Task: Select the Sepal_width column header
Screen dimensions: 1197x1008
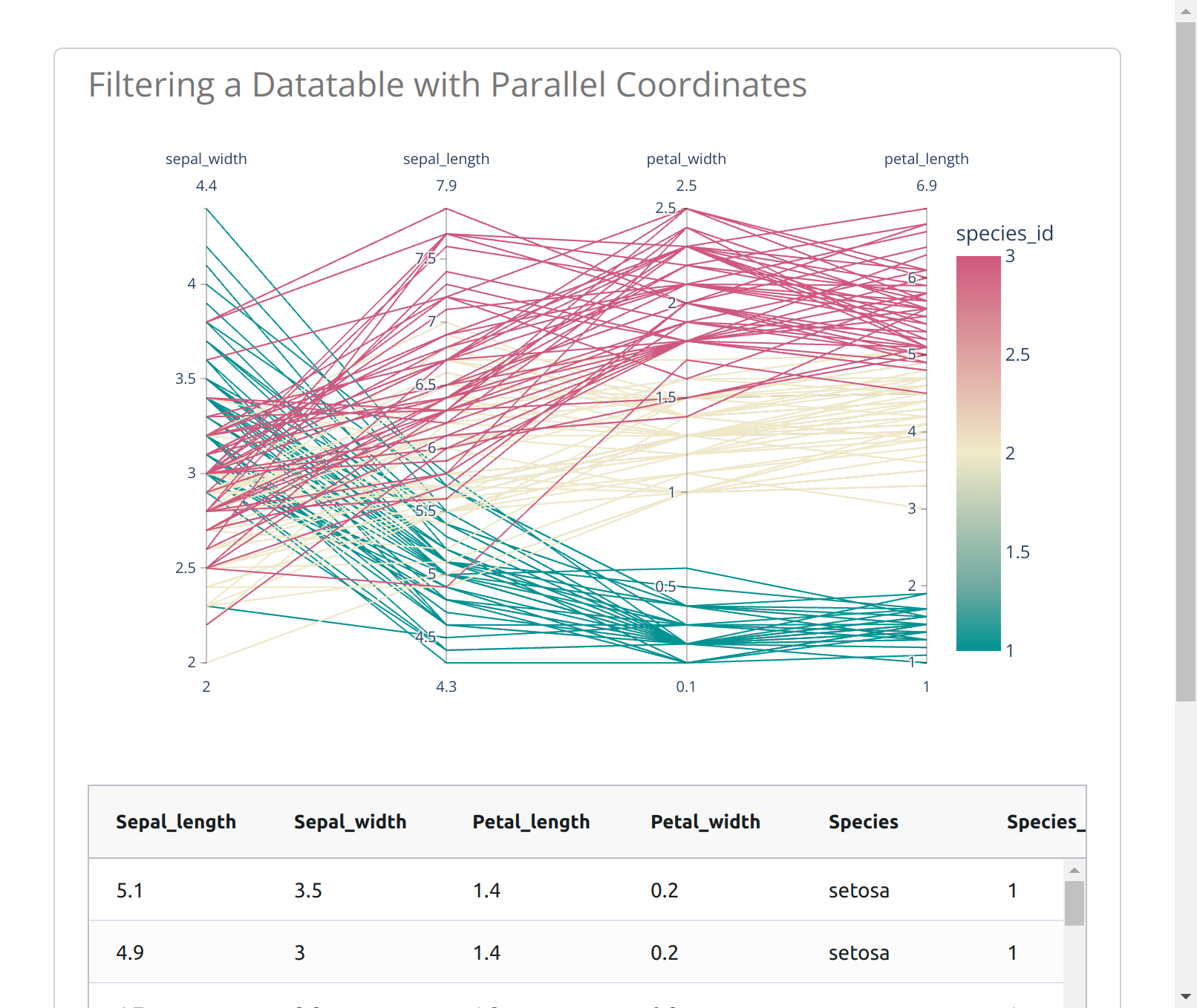Action: (350, 822)
